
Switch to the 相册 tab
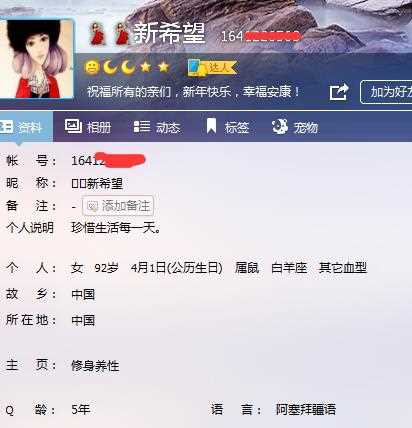point(88,127)
